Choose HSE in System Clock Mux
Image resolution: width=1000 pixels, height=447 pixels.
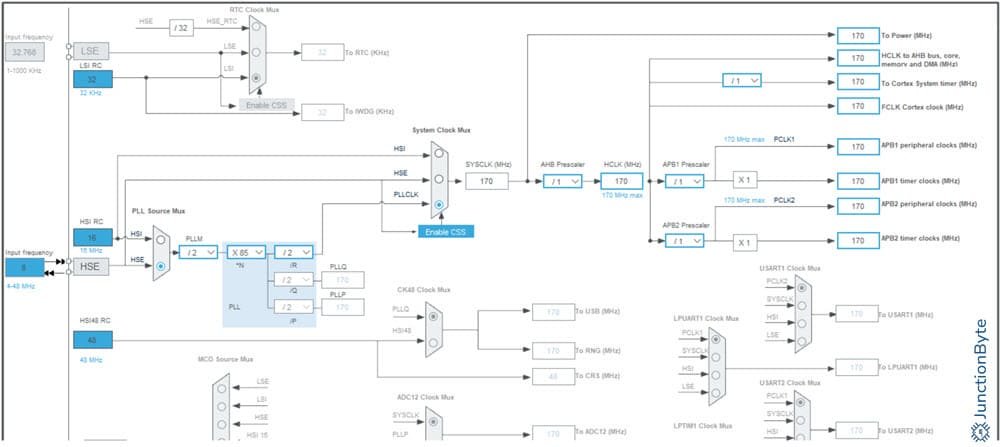click(439, 179)
